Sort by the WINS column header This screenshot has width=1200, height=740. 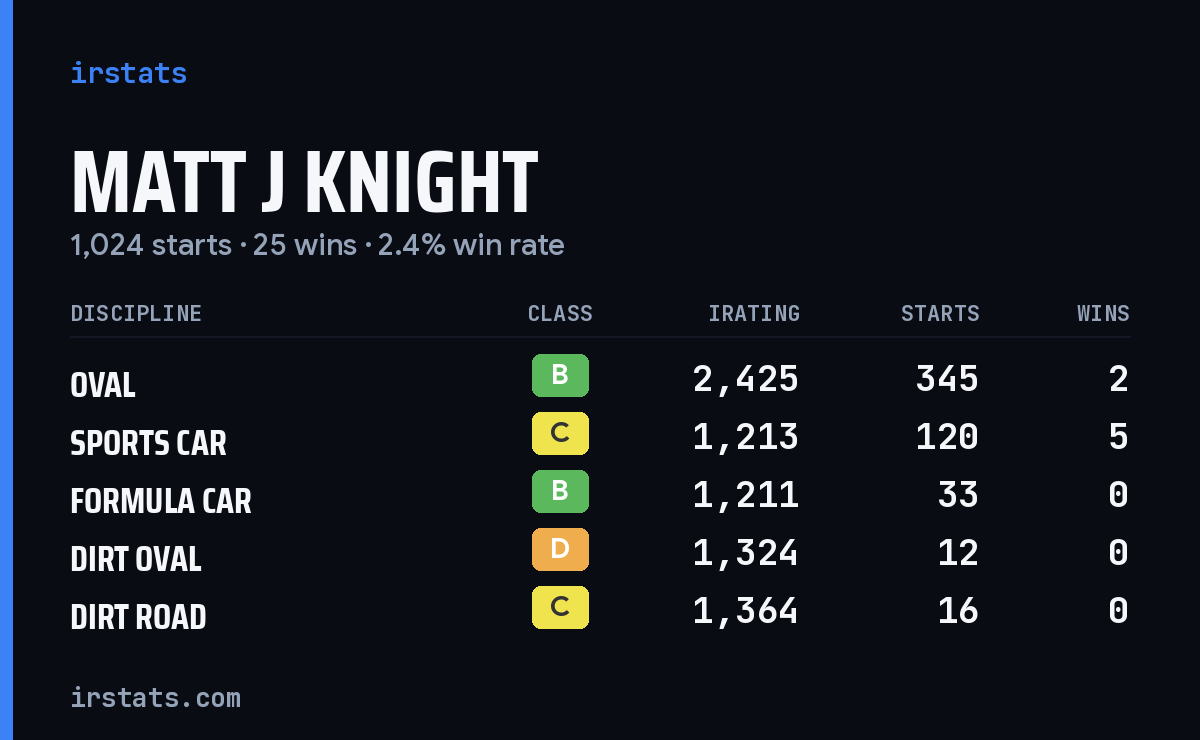point(1103,314)
